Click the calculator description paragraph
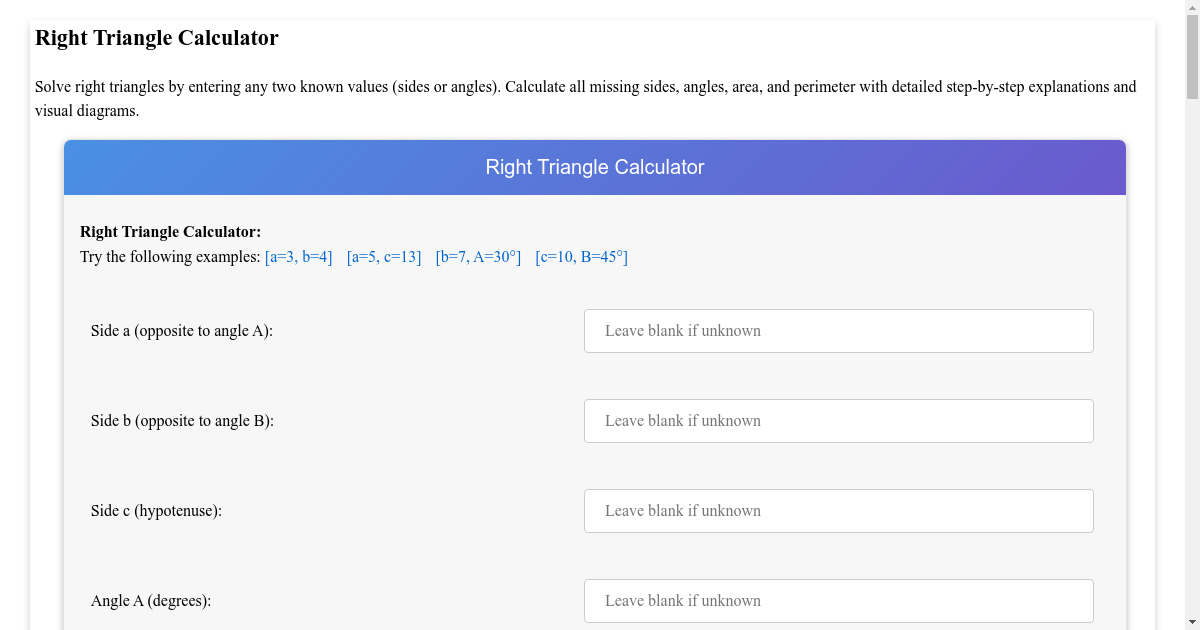1200x630 pixels. tap(585, 98)
